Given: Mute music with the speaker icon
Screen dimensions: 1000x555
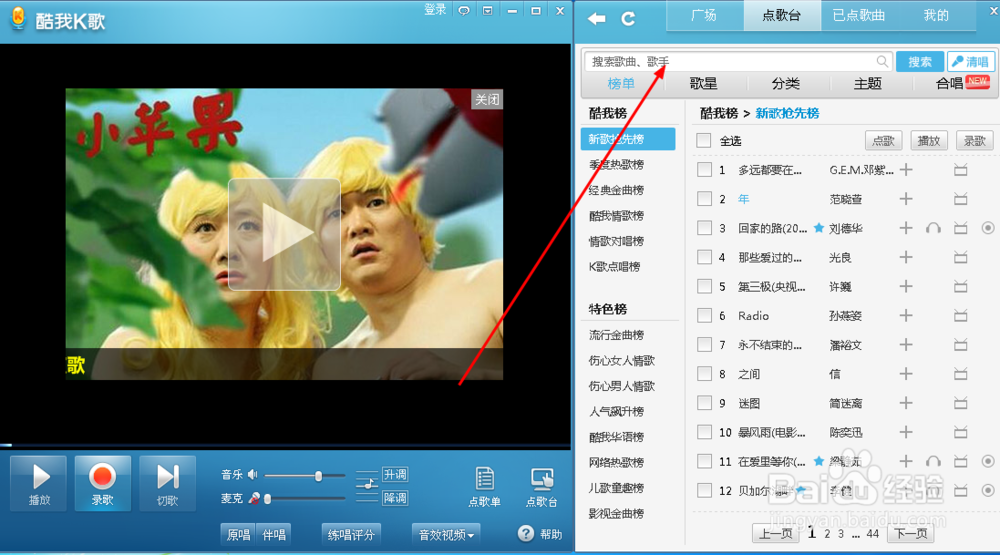Looking at the screenshot, I should coord(253,475).
